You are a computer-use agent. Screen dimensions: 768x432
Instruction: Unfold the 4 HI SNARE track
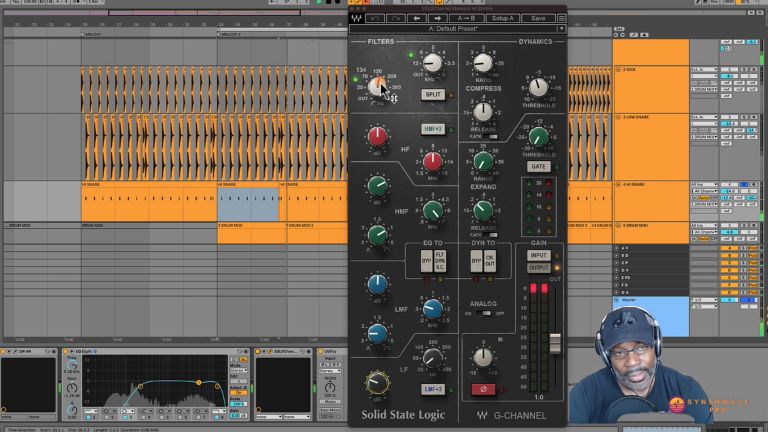click(618, 185)
